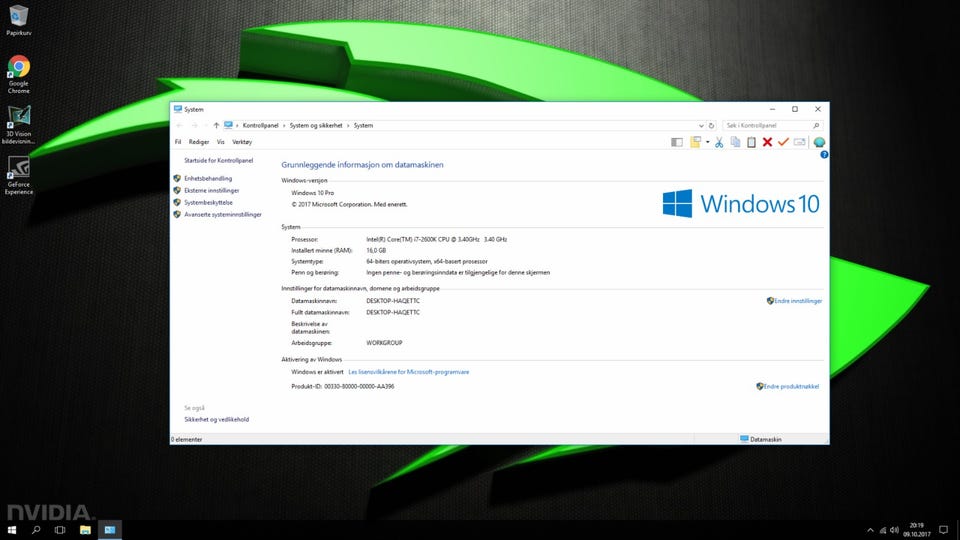Select the Windows 10 Pro text
The height and width of the screenshot is (540, 960).
pyautogui.click(x=312, y=193)
